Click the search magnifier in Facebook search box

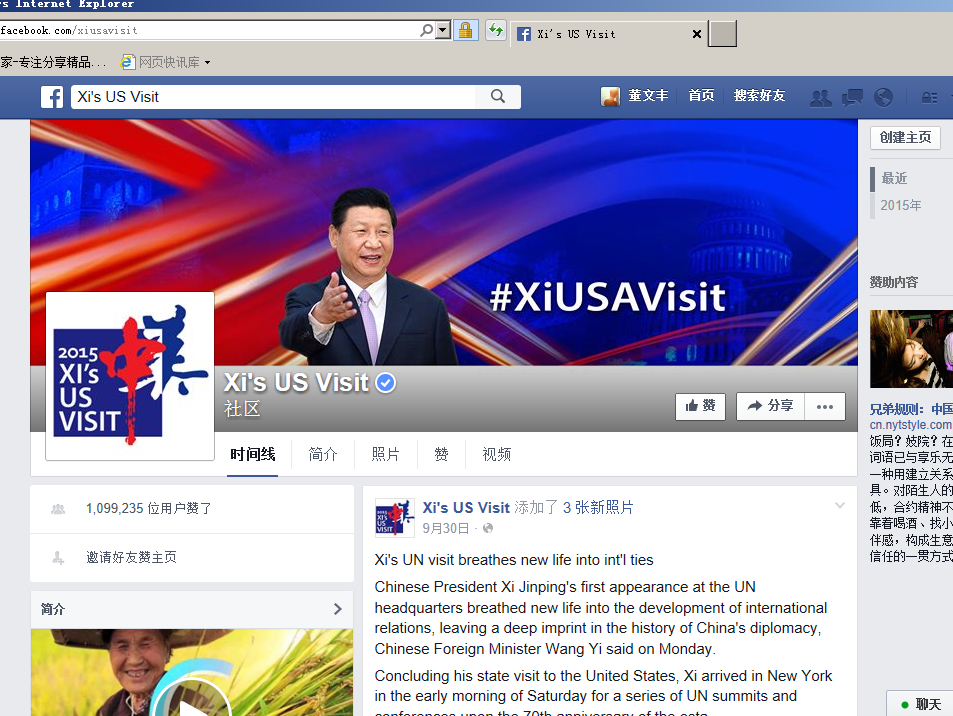click(498, 97)
